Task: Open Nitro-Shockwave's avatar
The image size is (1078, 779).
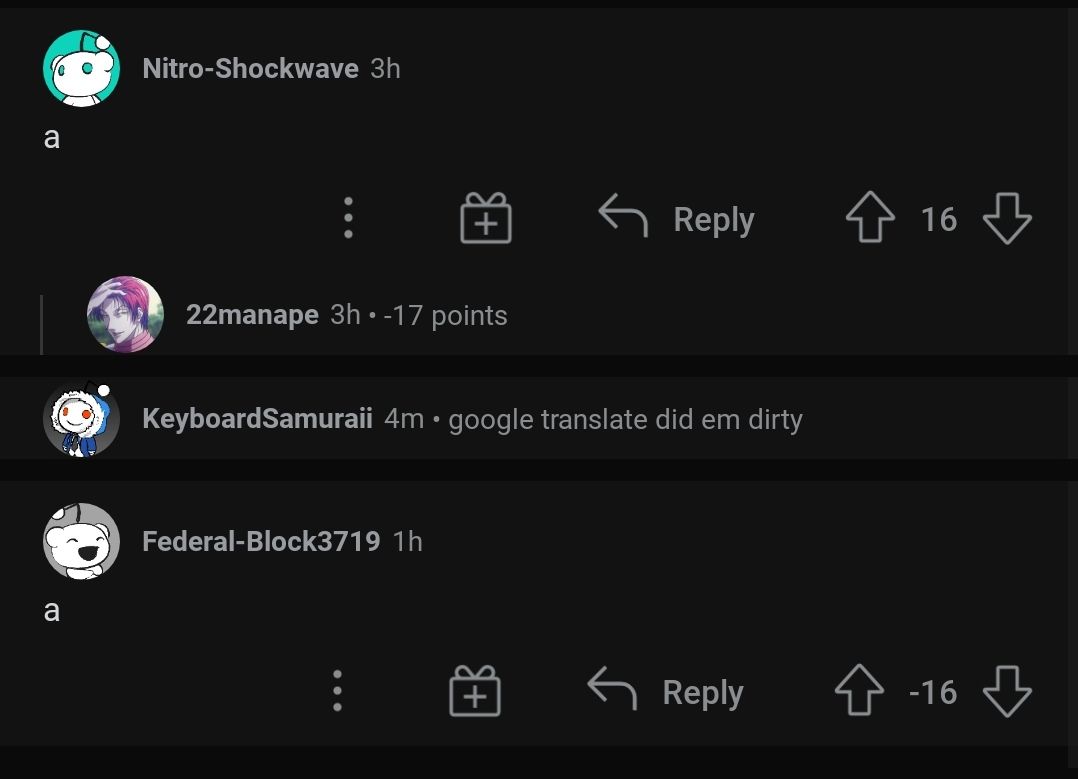Action: pos(81,68)
